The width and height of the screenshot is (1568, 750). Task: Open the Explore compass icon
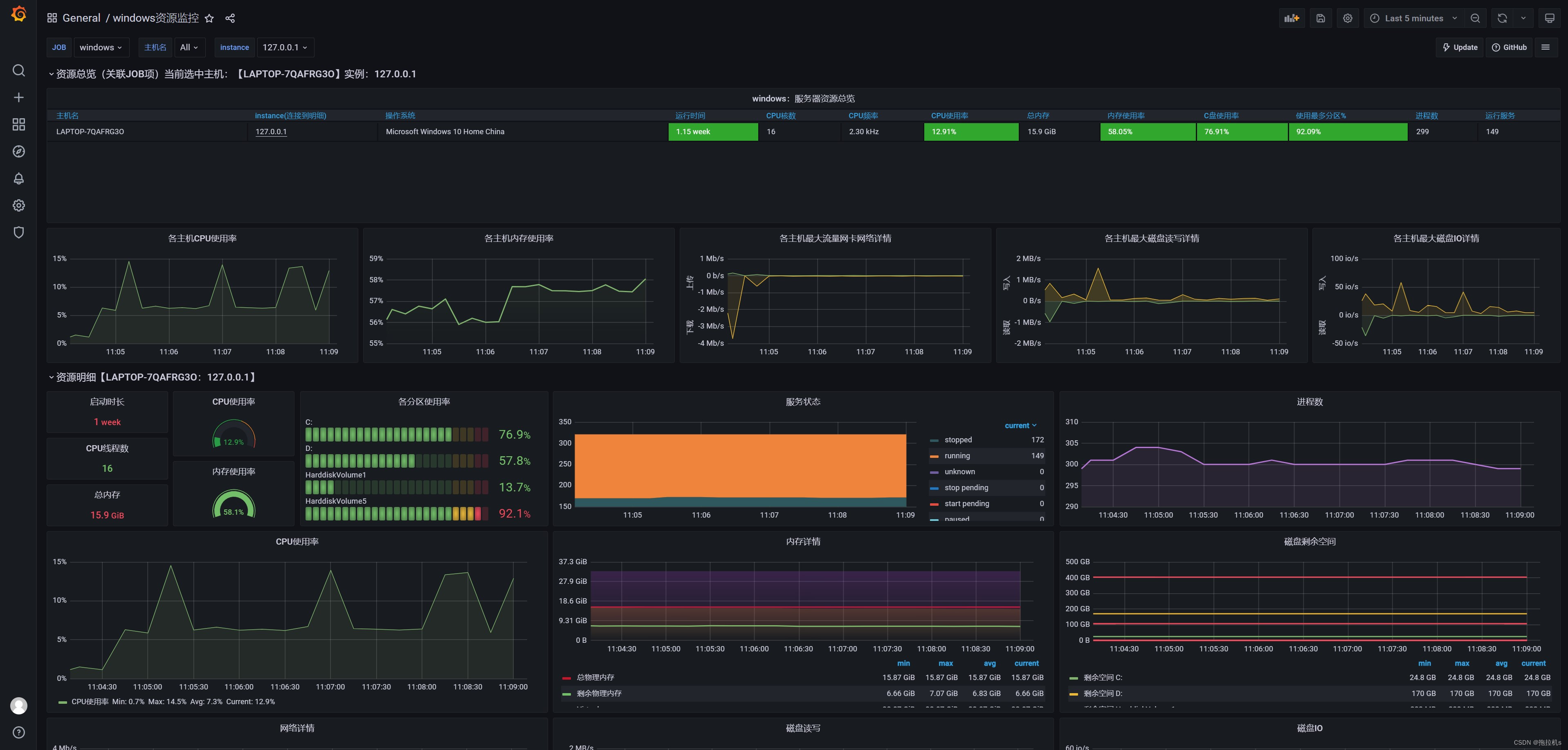coord(18,151)
